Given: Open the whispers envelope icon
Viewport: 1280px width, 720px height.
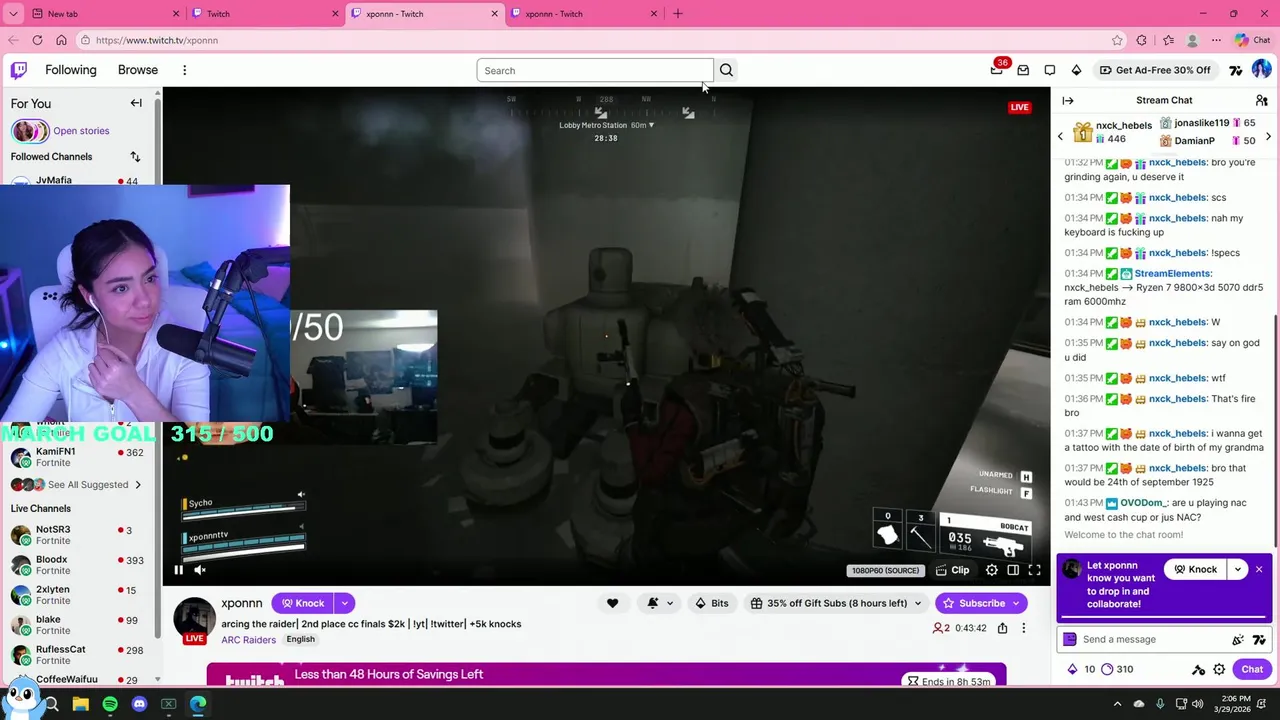Looking at the screenshot, I should tap(1023, 70).
